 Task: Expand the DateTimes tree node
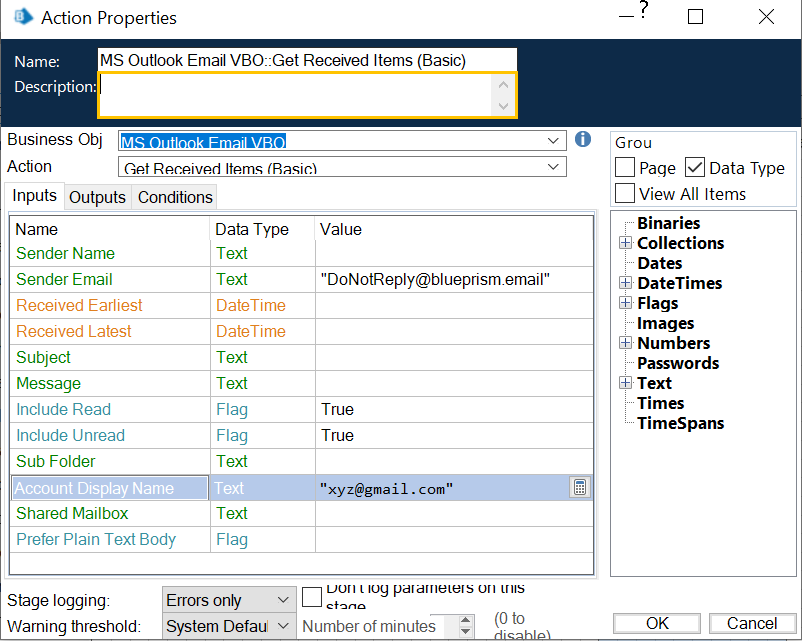626,283
